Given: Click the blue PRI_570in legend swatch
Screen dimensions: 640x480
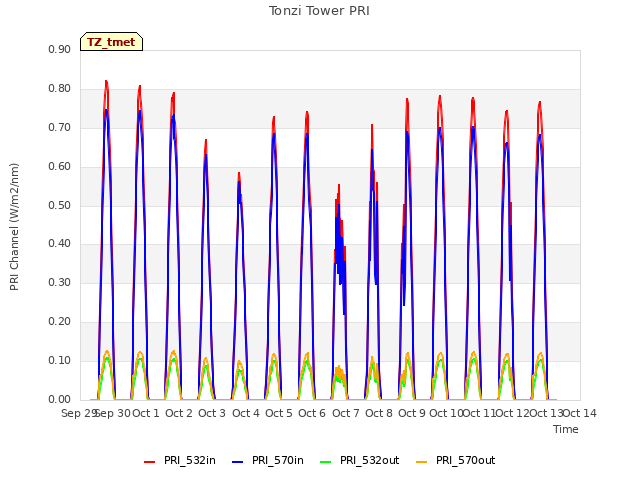Looking at the screenshot, I should pos(238,462).
